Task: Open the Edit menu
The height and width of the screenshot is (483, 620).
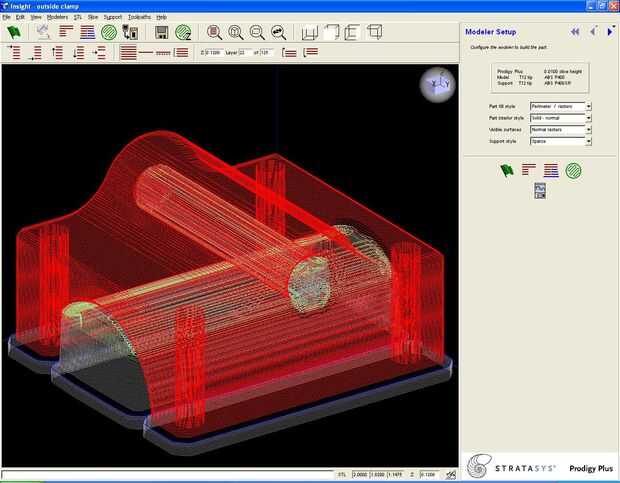Action: [20, 17]
